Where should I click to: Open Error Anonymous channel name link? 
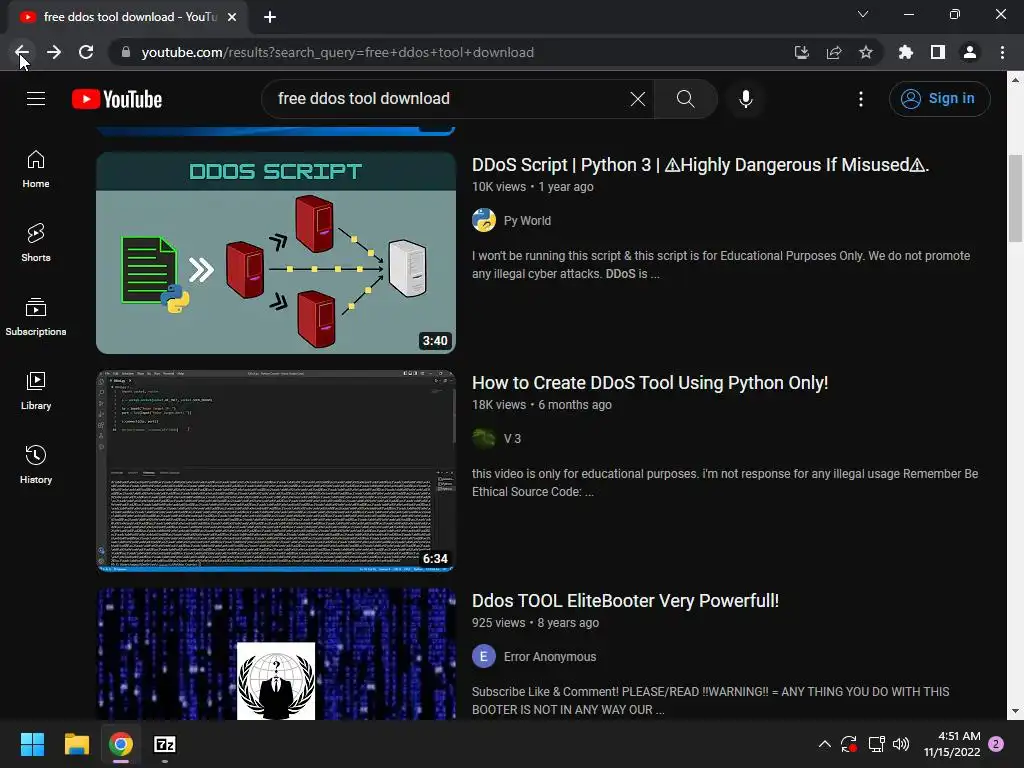click(550, 657)
